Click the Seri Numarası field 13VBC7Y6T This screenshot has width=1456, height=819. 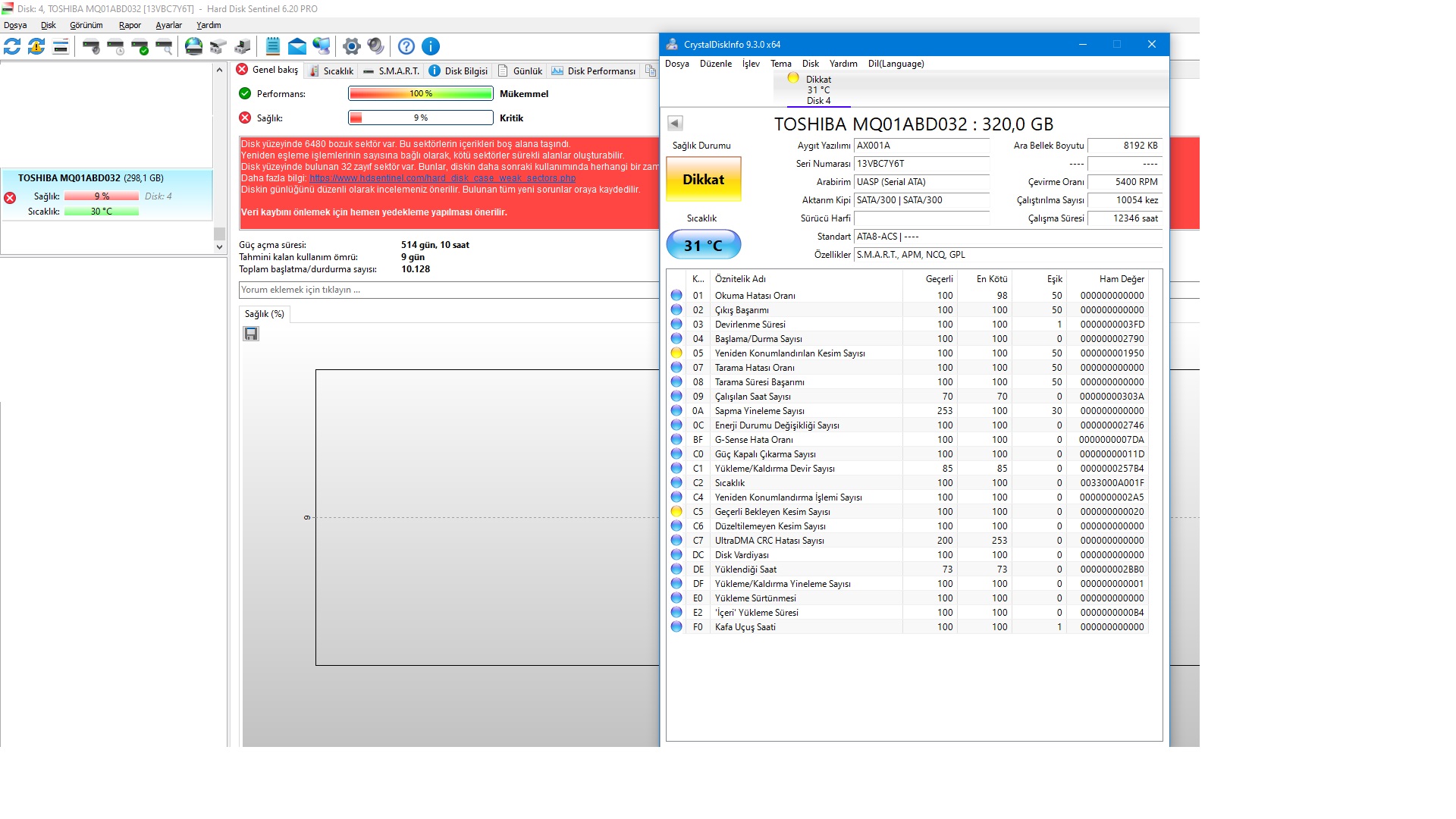tap(921, 164)
